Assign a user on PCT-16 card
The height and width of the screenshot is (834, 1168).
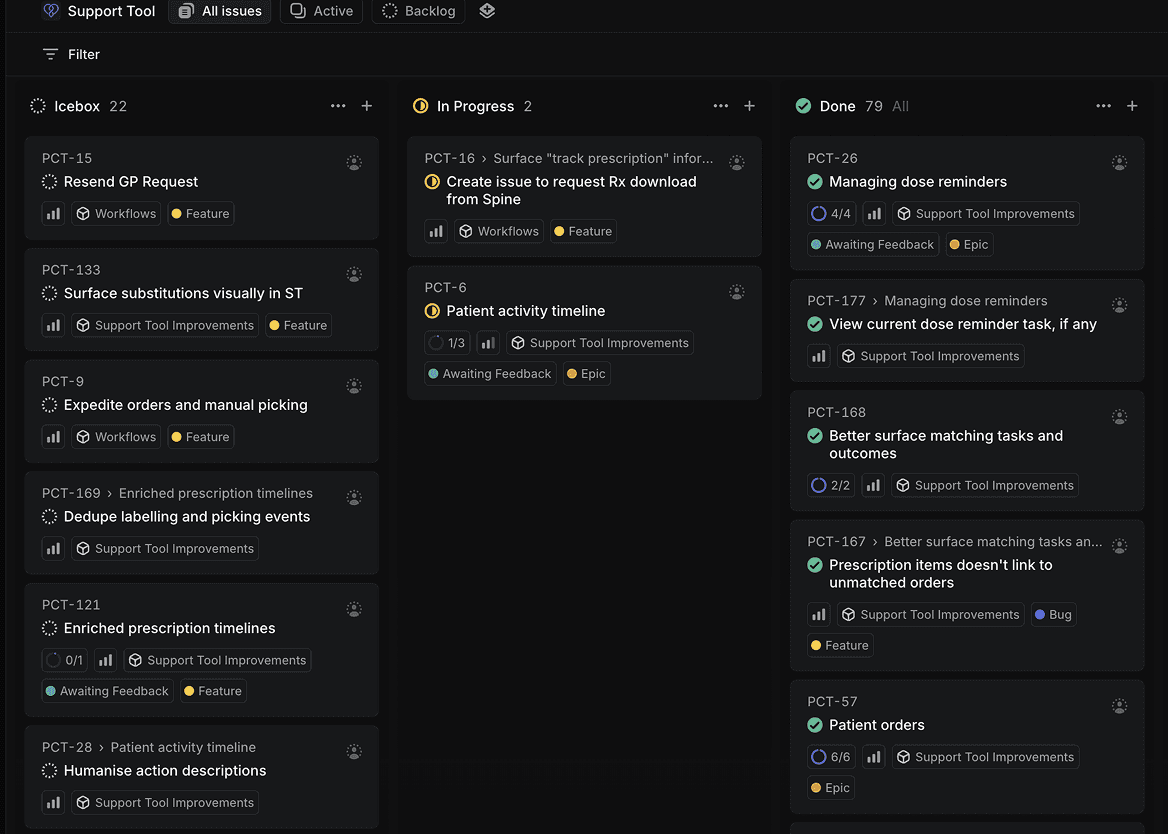[737, 162]
